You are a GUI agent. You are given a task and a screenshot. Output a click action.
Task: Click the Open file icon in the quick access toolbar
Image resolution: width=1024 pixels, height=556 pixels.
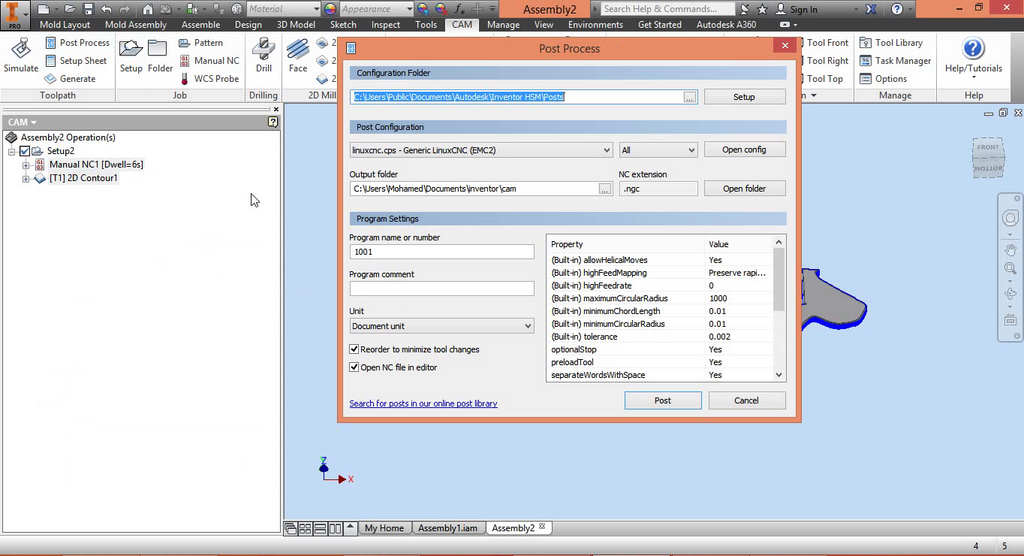[x=69, y=9]
